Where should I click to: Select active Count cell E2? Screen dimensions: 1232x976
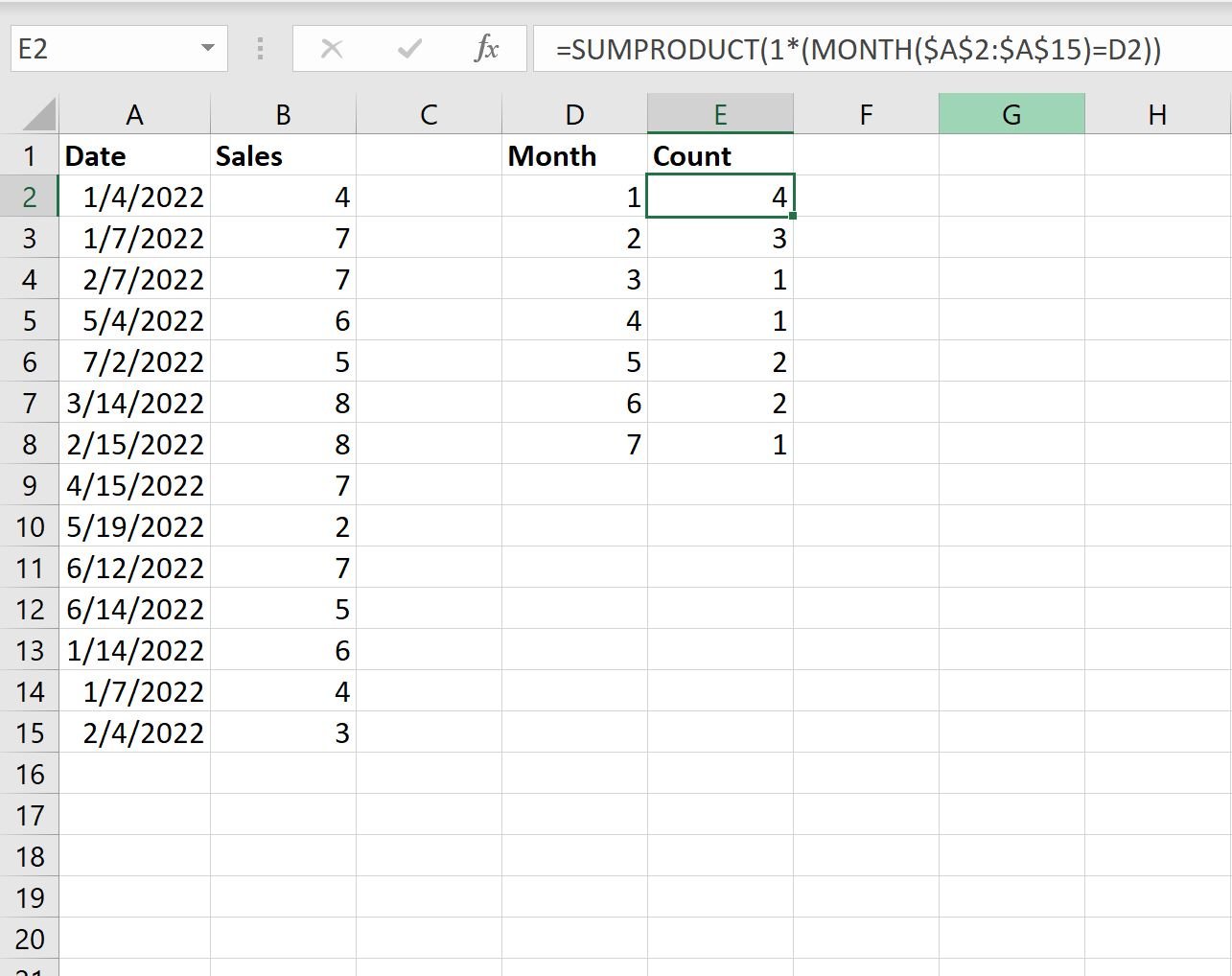[x=720, y=197]
